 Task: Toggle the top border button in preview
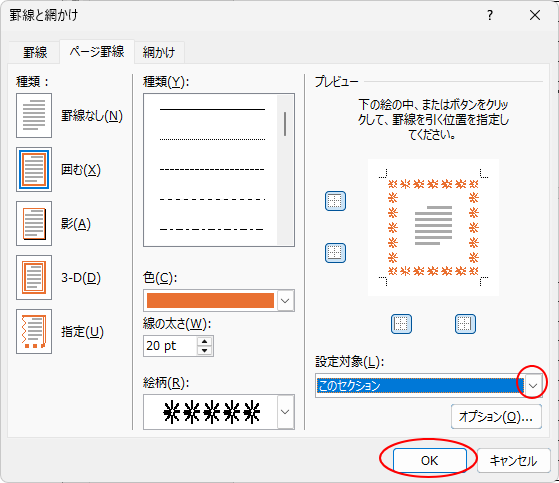tap(335, 201)
